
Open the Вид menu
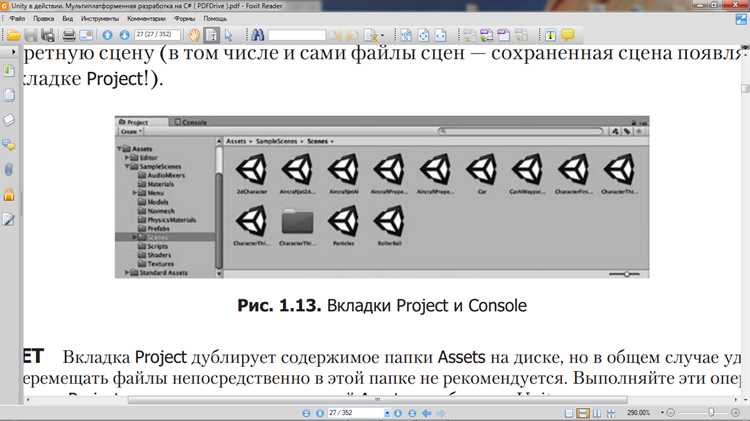click(x=67, y=19)
